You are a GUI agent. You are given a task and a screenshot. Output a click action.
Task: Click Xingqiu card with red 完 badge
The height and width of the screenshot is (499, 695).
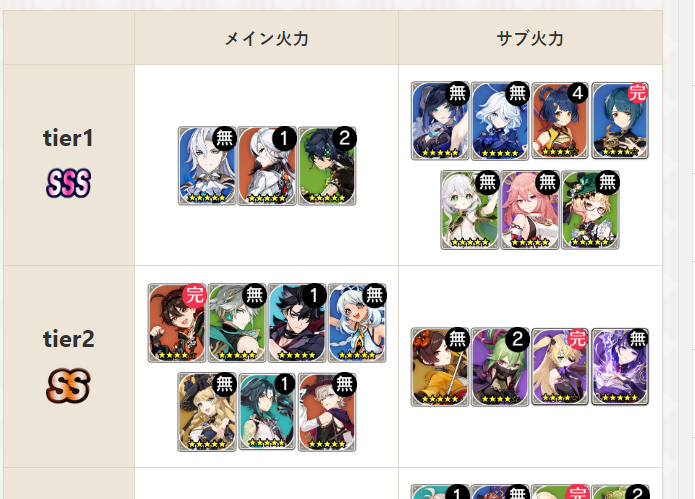point(620,121)
